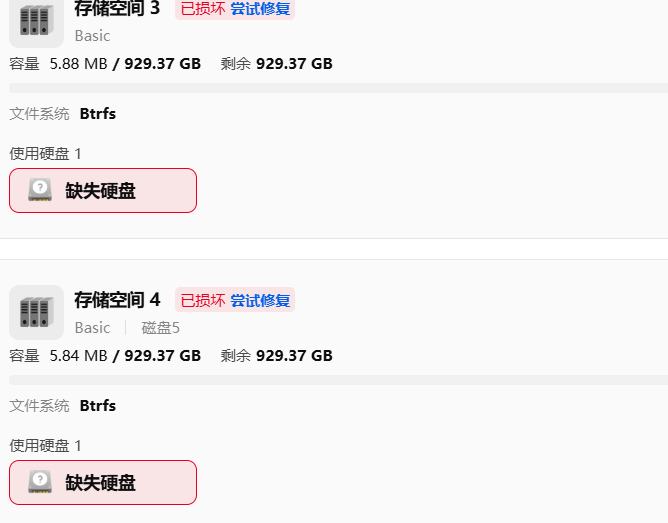Click the 存储空间 3 storage pool icon
This screenshot has width=668, height=523.
click(36, 22)
